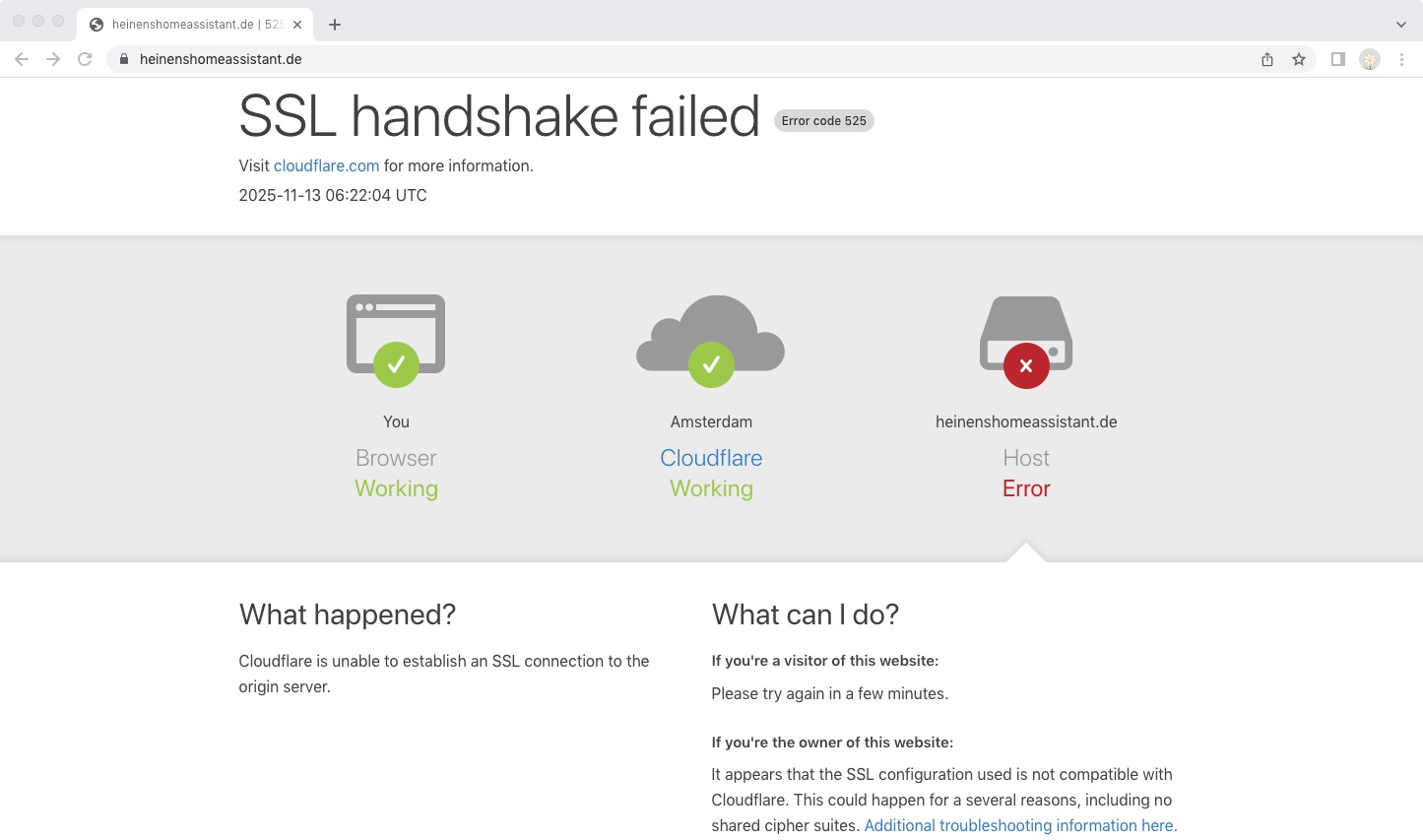The height and width of the screenshot is (840, 1423).
Task: Open Additional troubleshooting information link
Action: 1020,825
